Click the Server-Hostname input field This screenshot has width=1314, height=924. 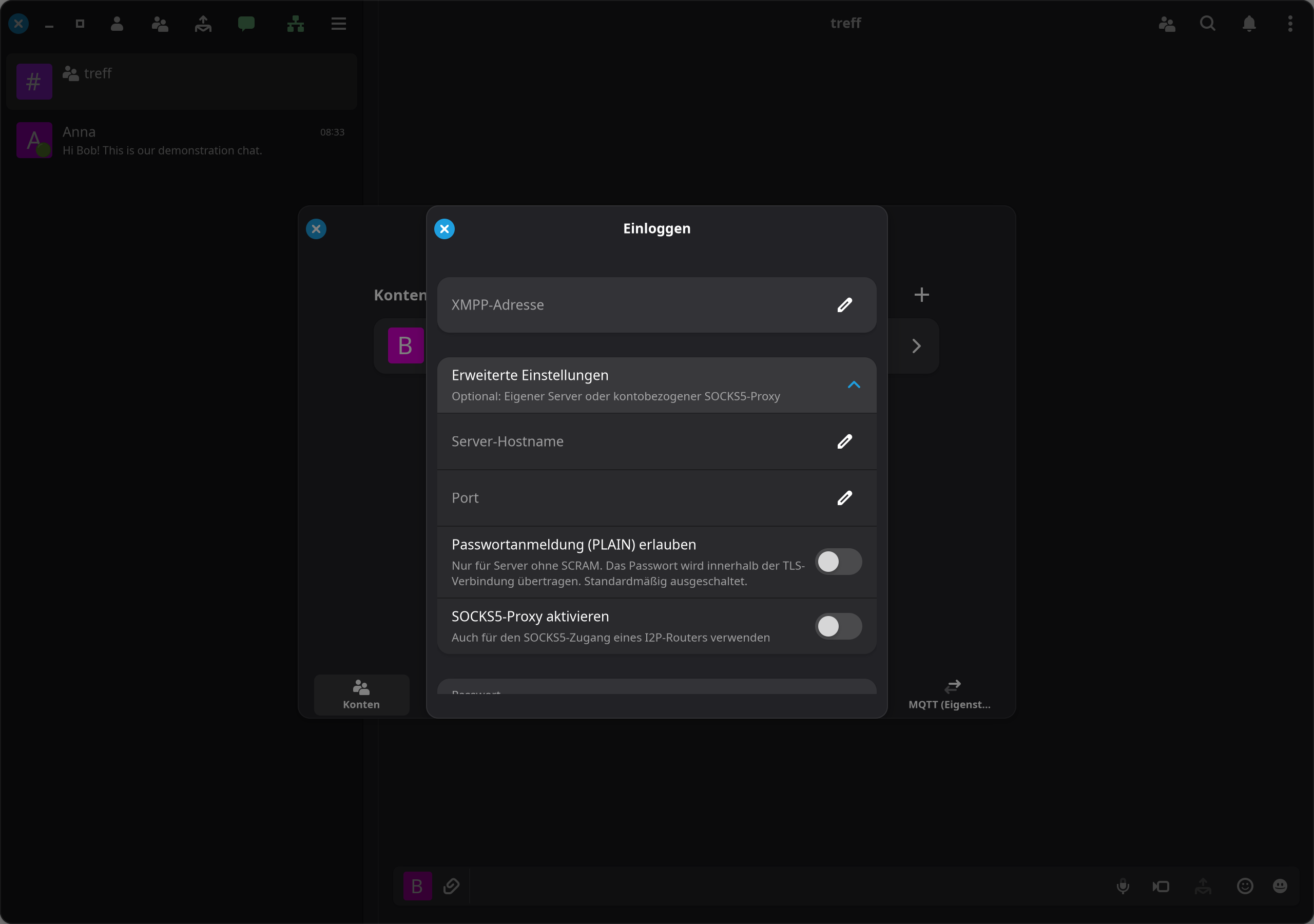(x=656, y=441)
